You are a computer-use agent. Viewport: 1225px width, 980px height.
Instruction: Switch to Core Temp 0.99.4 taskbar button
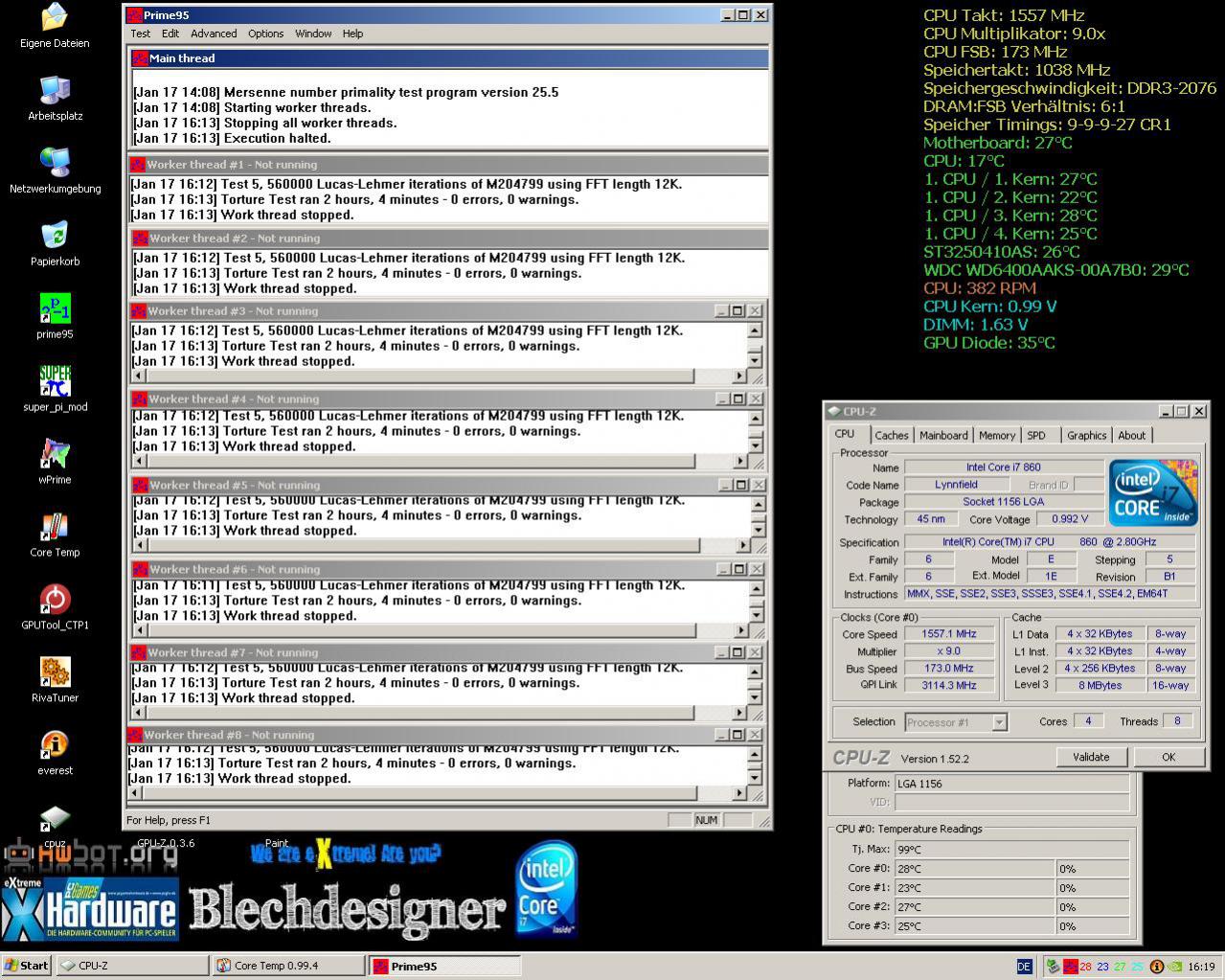click(288, 966)
